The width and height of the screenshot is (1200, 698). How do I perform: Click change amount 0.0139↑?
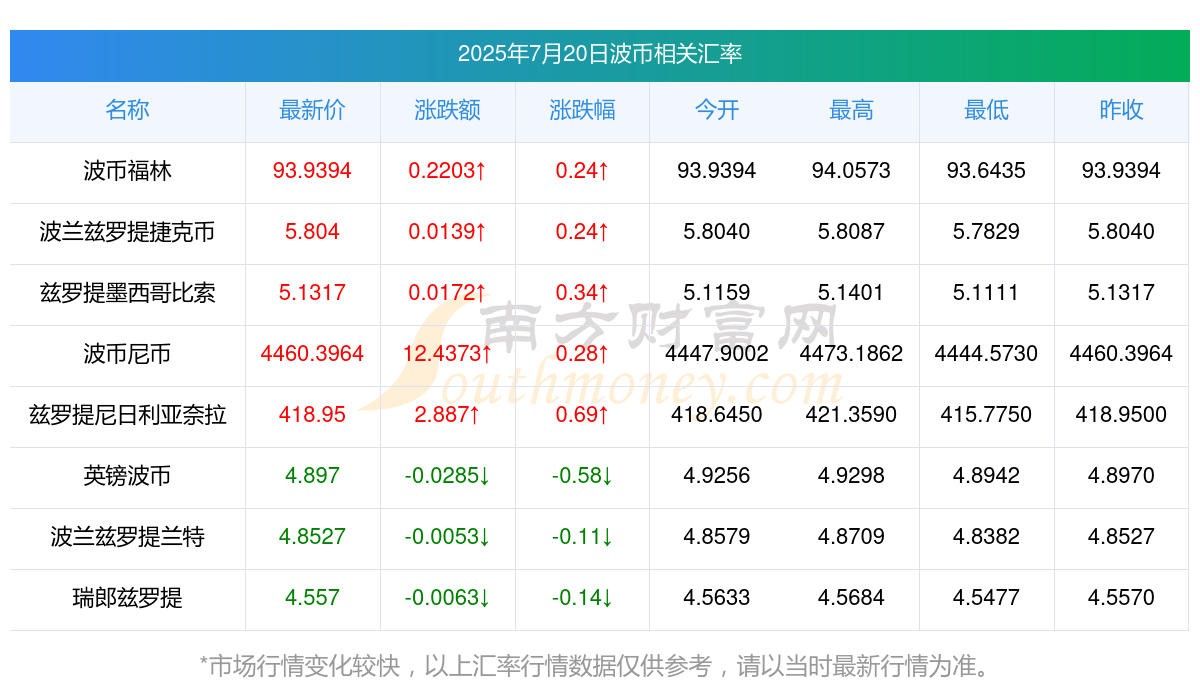click(x=447, y=232)
